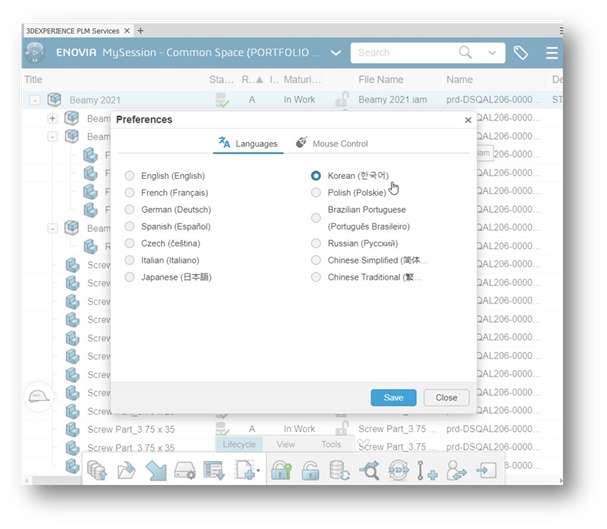Open the View tab in bottom toolbar
Screen dimensions: 607x529
click(x=286, y=444)
